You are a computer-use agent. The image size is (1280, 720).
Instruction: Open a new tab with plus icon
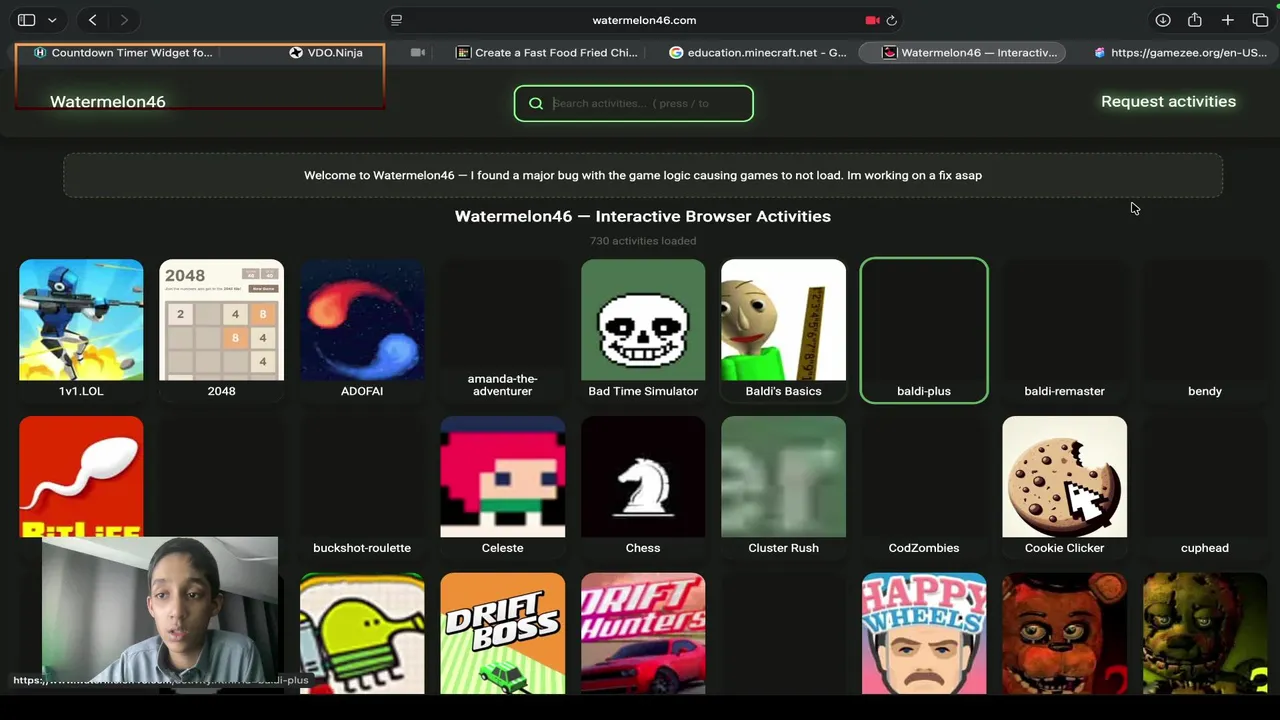[x=1228, y=20]
